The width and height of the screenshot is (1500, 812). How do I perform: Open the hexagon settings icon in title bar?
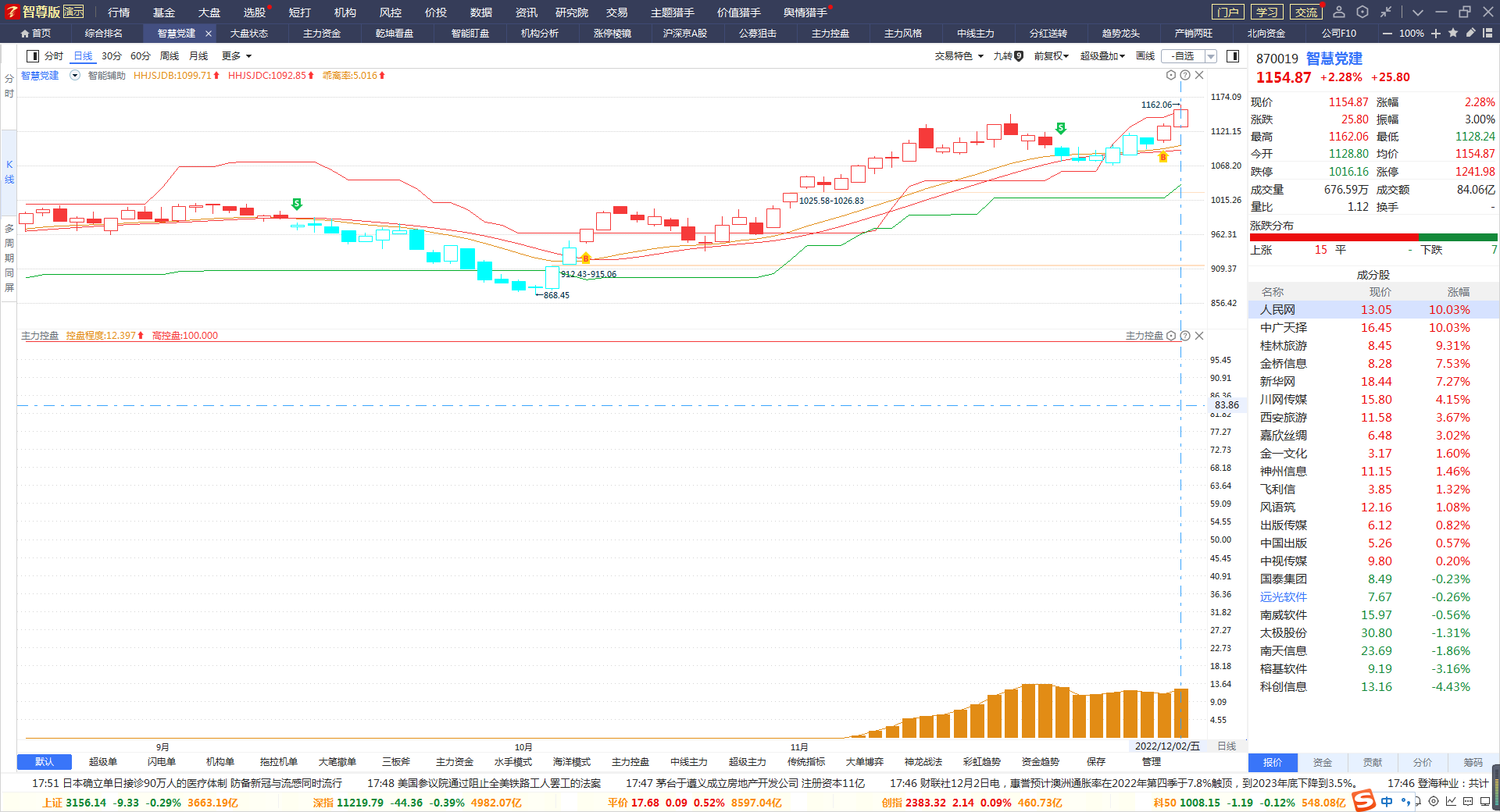[x=1362, y=12]
